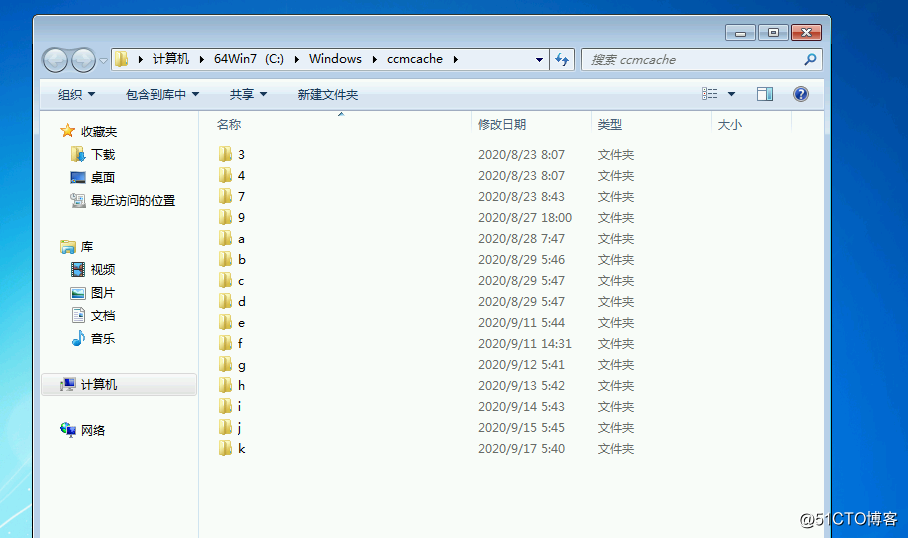The image size is (908, 538).
Task: Expand the arrow after 计算机 breadcrumb
Action: (202, 59)
